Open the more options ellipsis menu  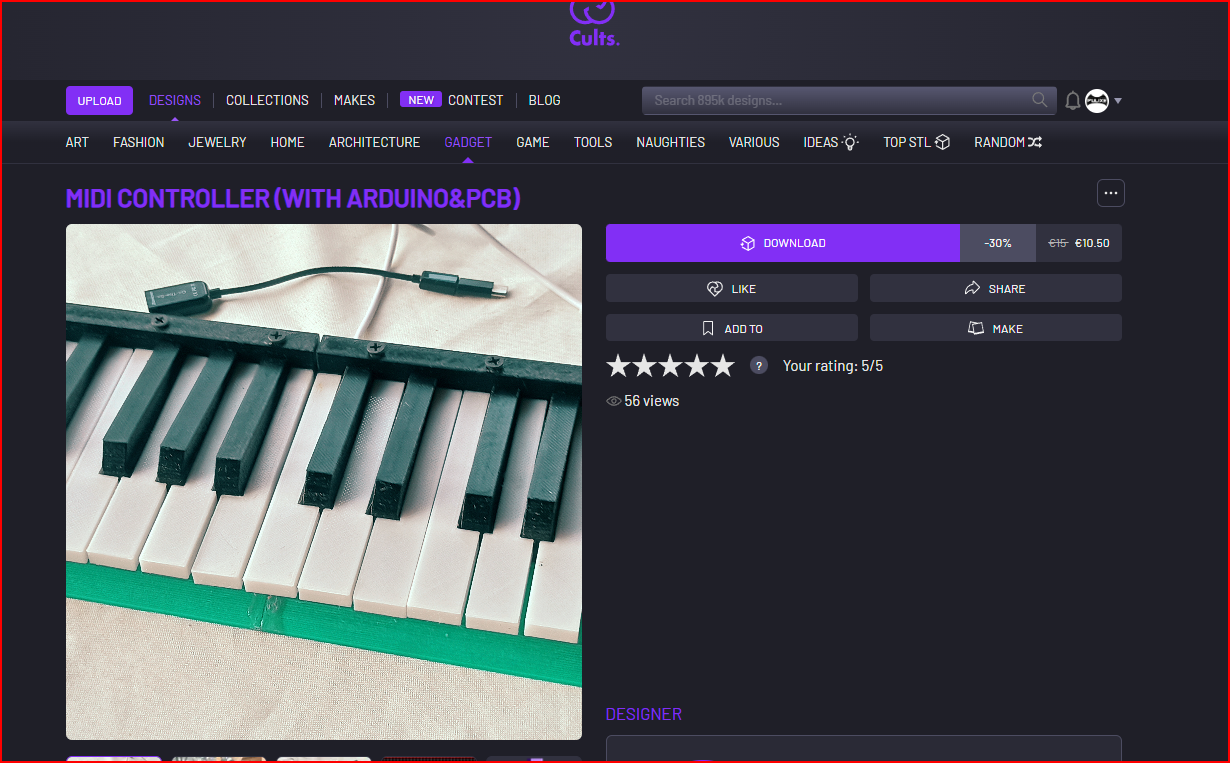click(x=1110, y=192)
